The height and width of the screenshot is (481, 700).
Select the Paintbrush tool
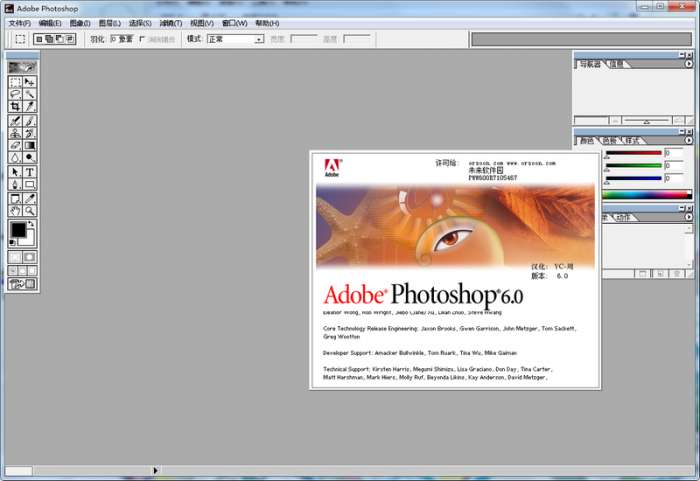pyautogui.click(x=29, y=121)
